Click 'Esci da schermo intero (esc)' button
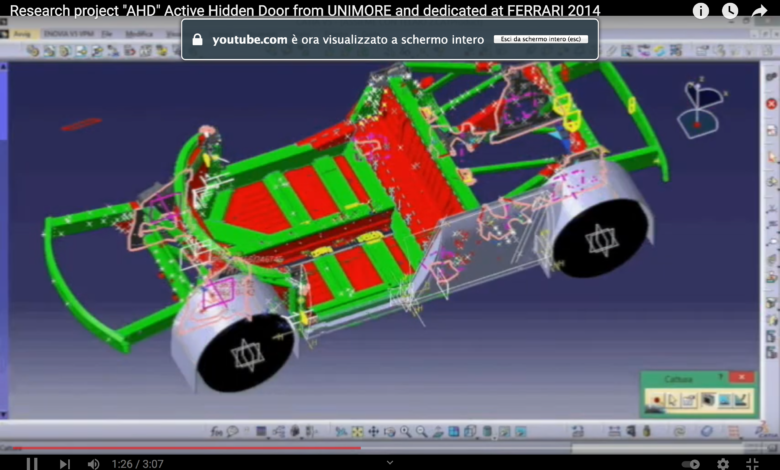 tap(541, 39)
